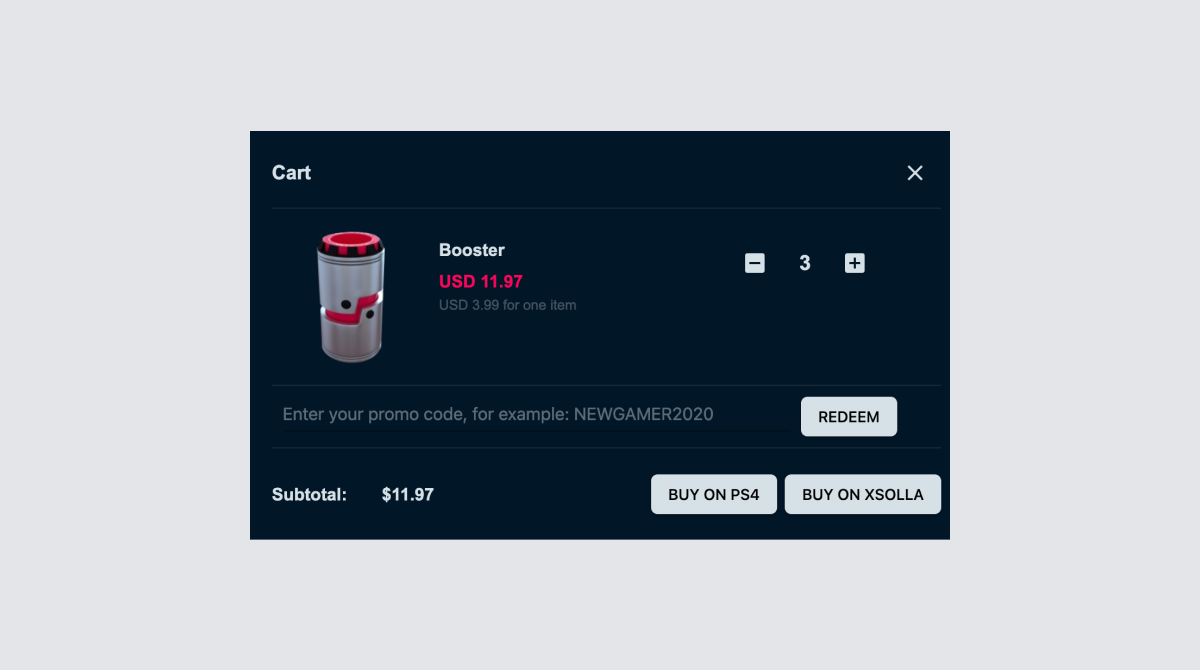Click the red cap of the Booster canister
The image size is (1200, 670).
350,243
